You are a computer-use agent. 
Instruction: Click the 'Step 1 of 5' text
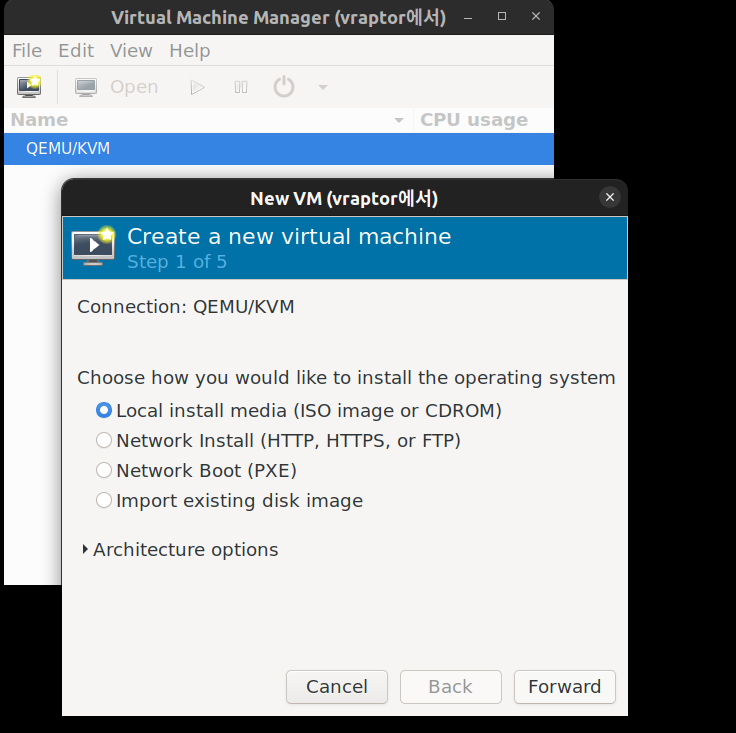[177, 262]
